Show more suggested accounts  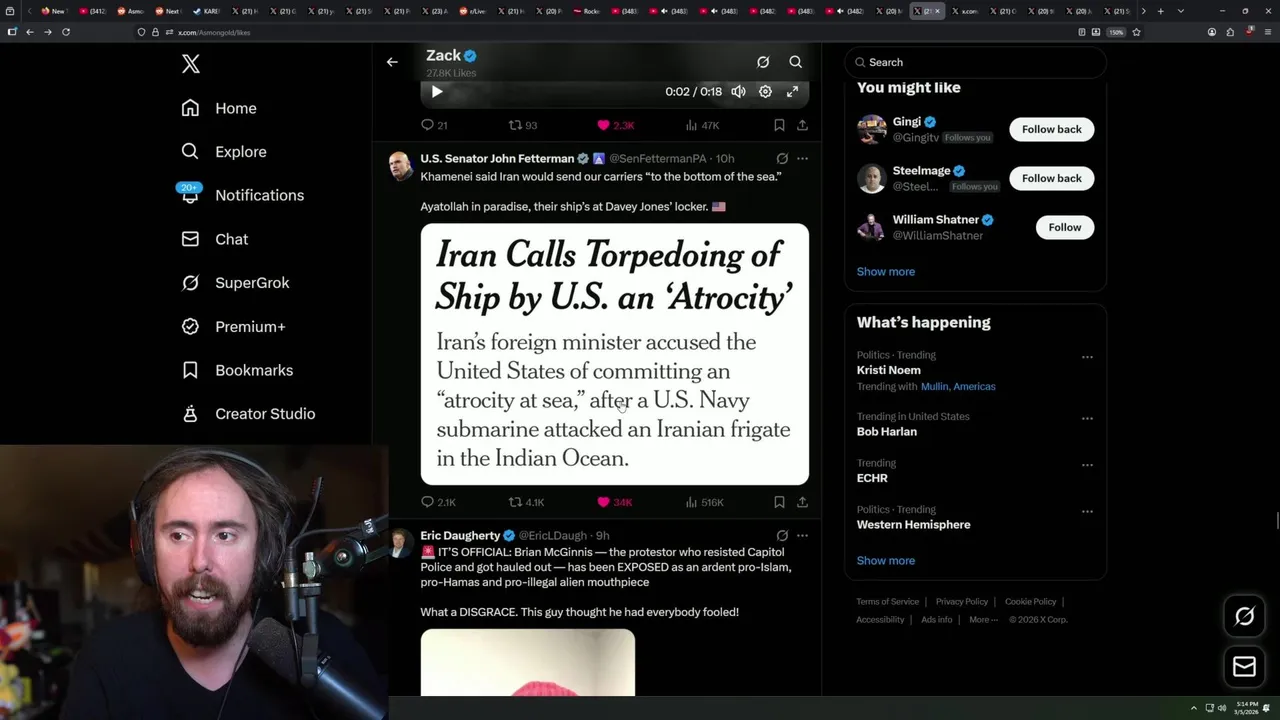[x=886, y=272]
